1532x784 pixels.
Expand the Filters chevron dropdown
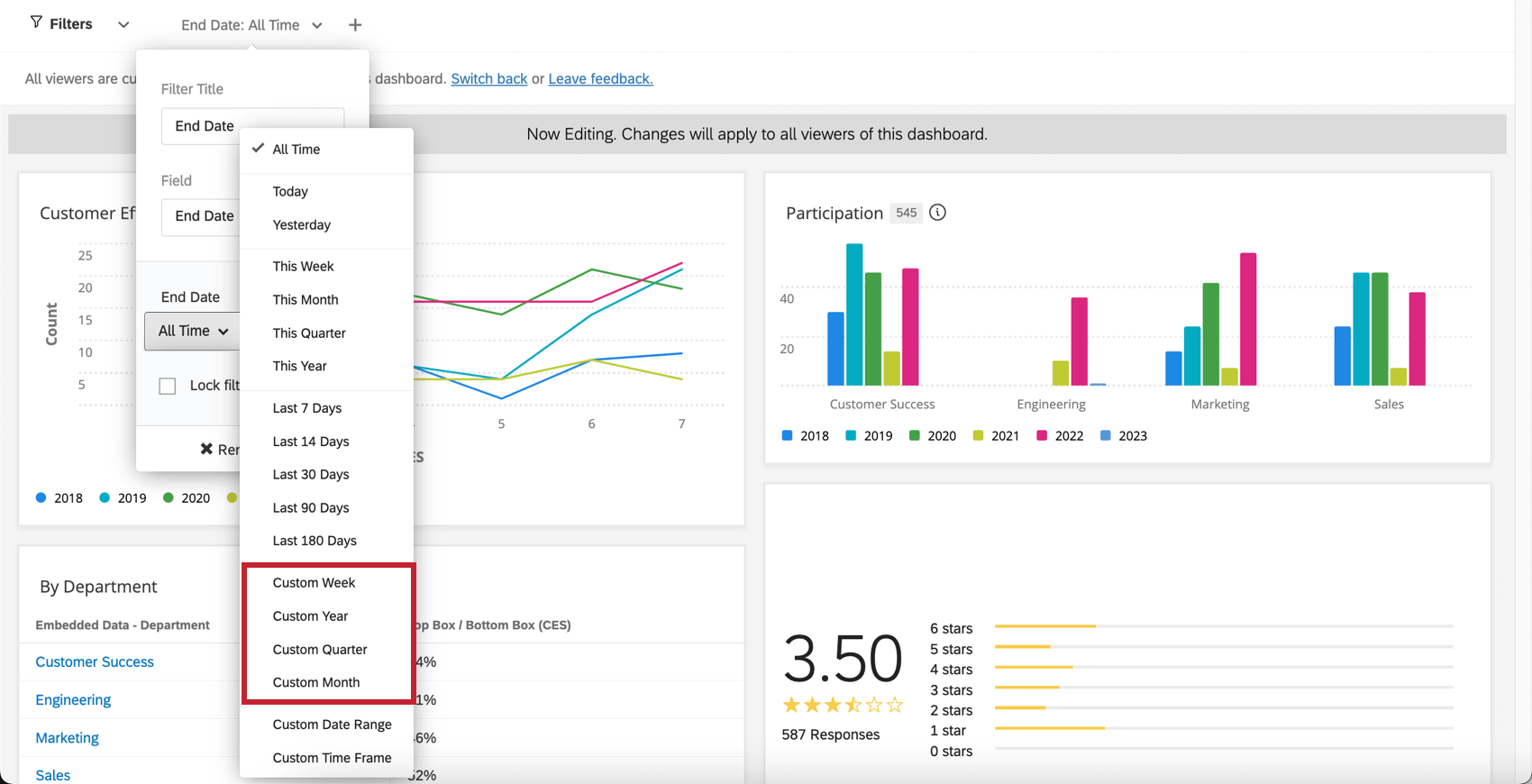[x=123, y=24]
